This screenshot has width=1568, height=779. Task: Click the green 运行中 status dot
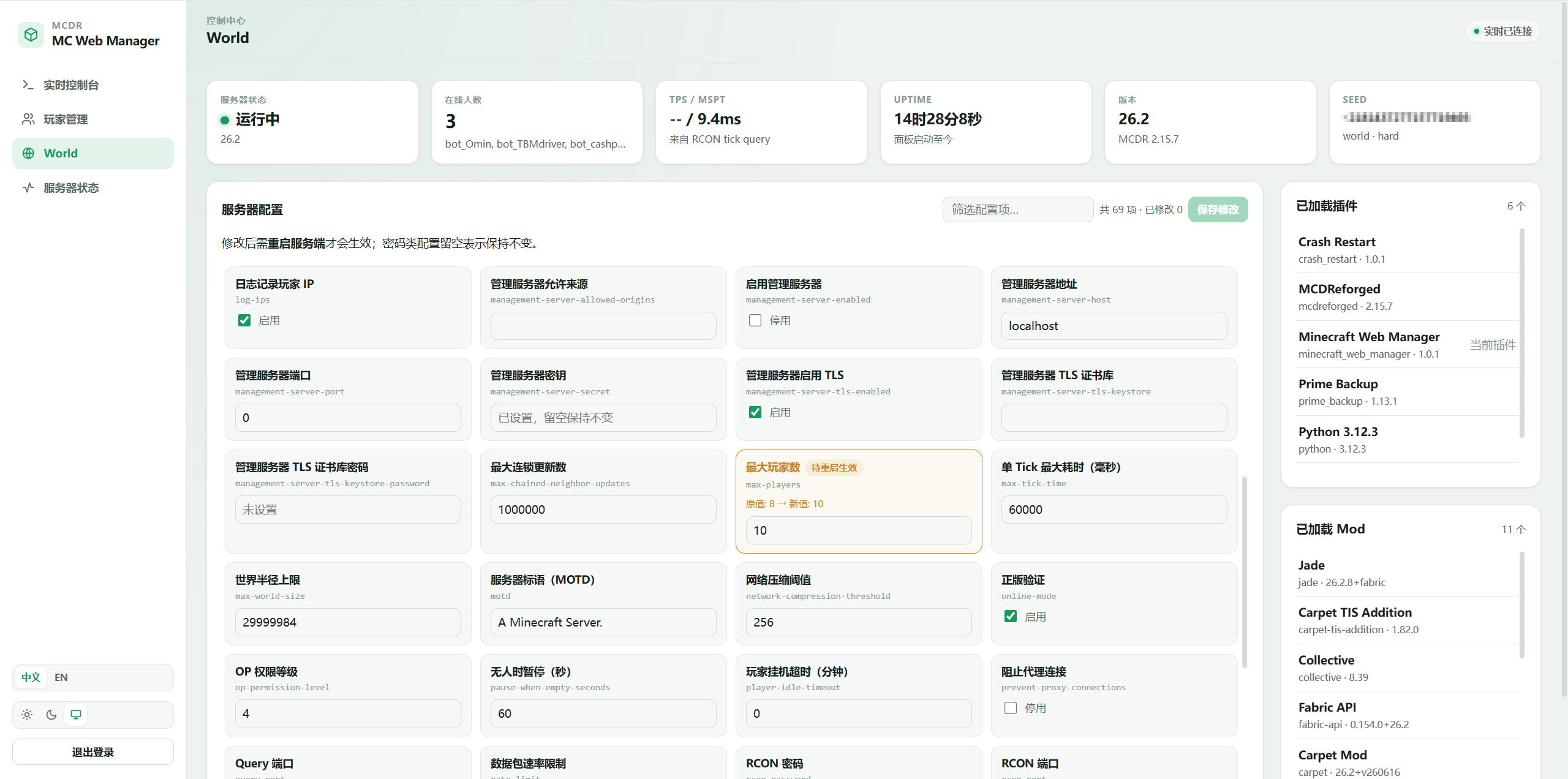point(225,120)
